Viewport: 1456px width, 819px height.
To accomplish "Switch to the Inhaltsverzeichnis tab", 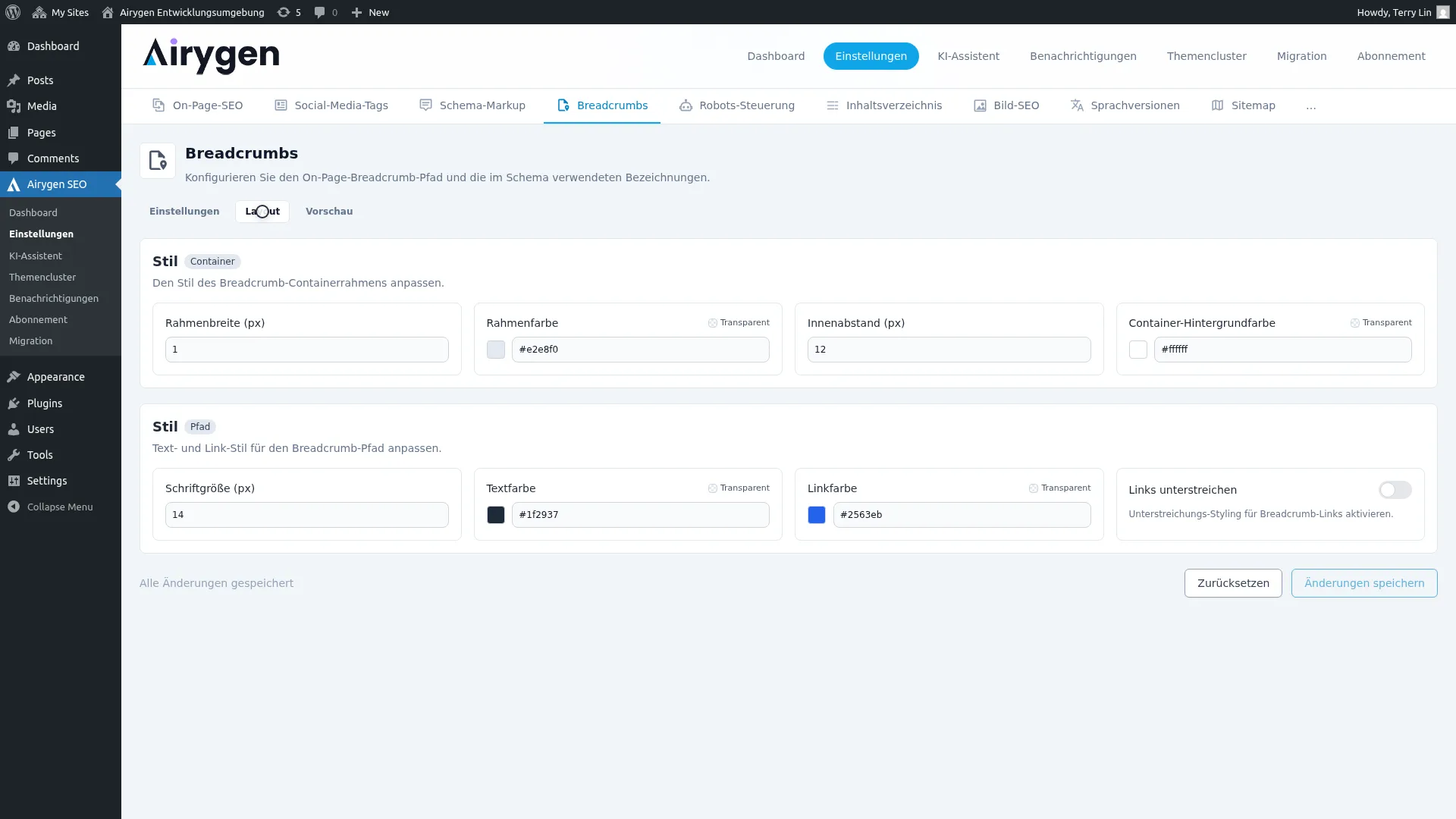I will [884, 105].
